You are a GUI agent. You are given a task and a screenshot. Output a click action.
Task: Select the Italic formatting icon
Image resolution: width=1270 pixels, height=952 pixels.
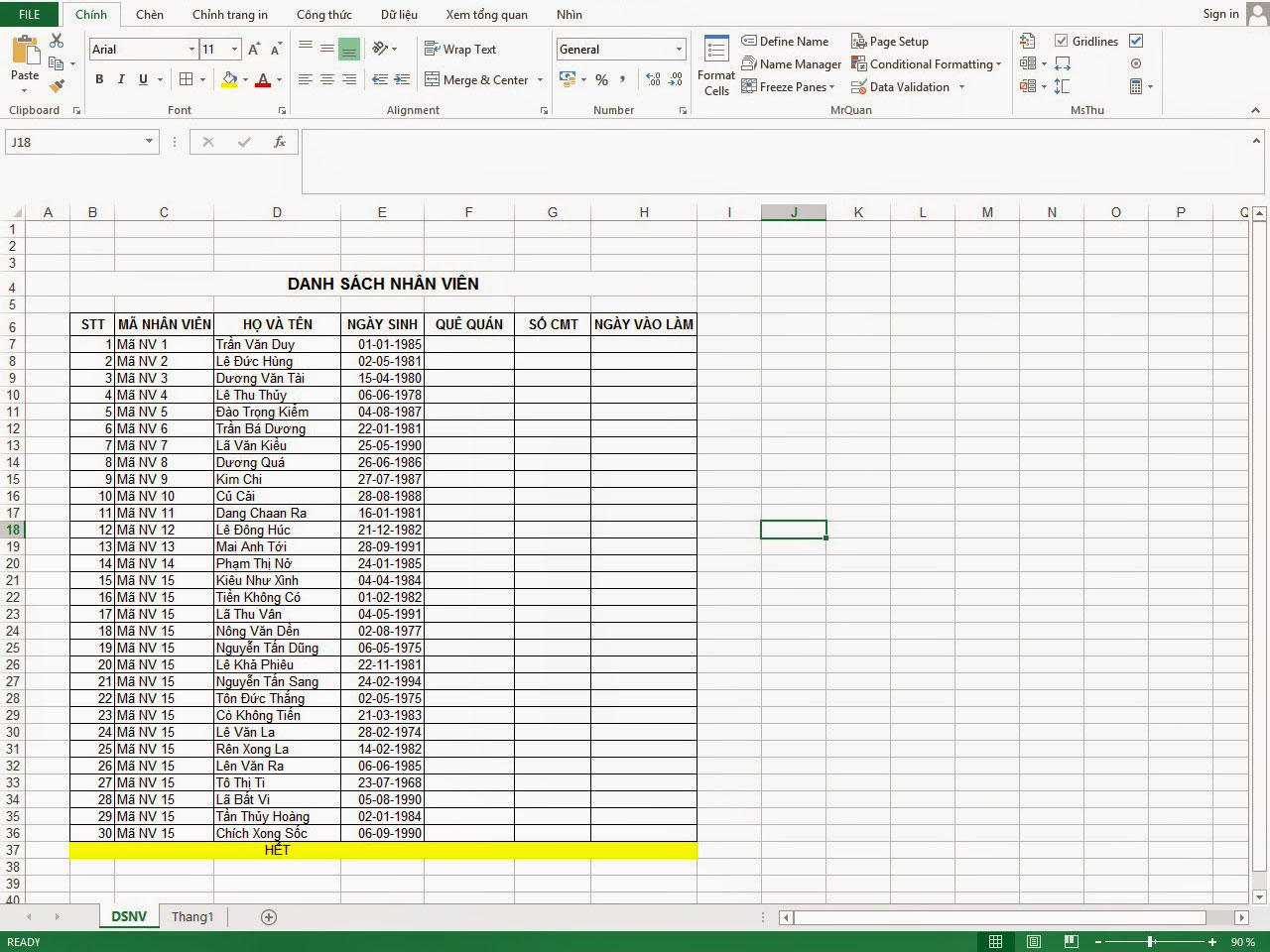[x=120, y=79]
